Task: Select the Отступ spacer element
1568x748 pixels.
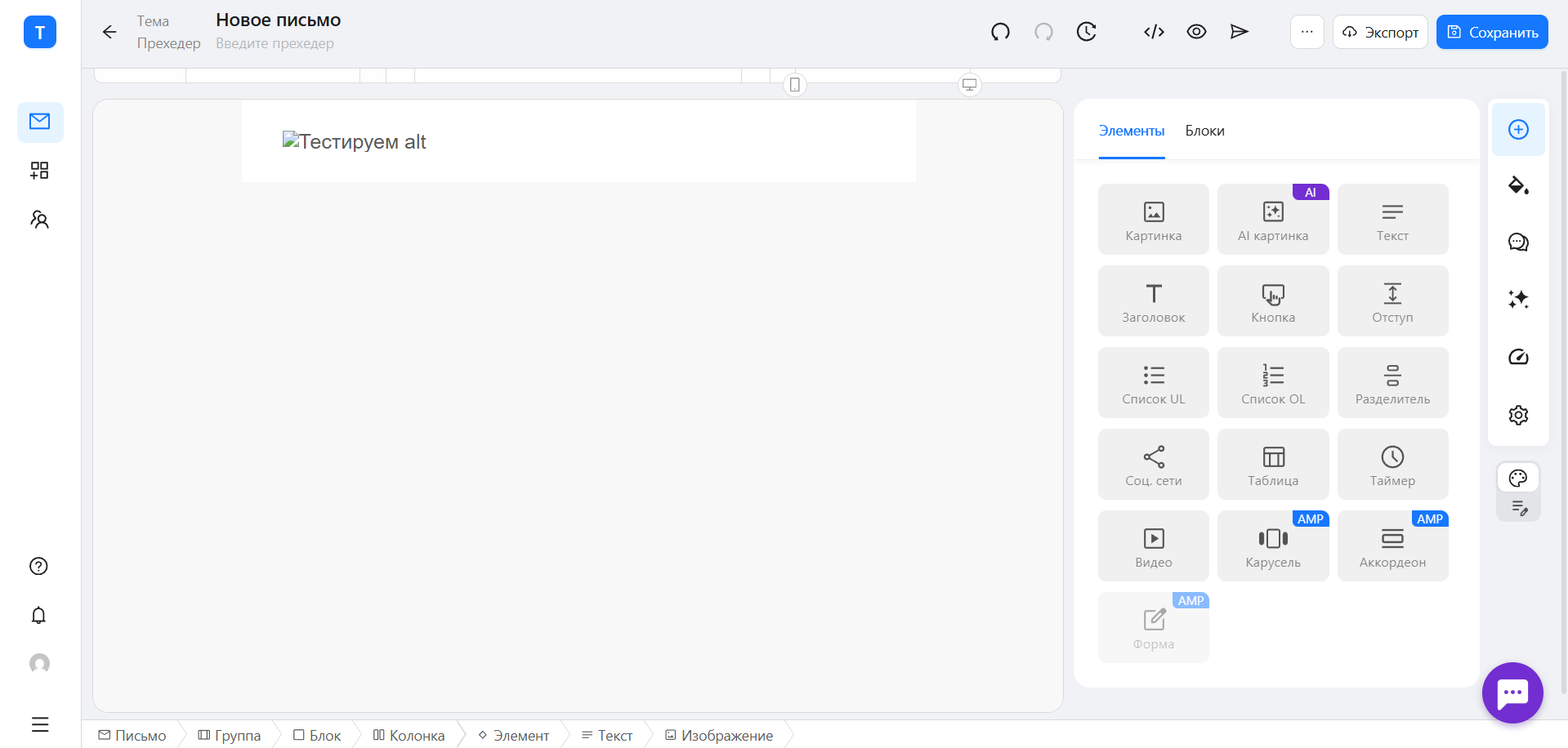Action: pyautogui.click(x=1392, y=301)
